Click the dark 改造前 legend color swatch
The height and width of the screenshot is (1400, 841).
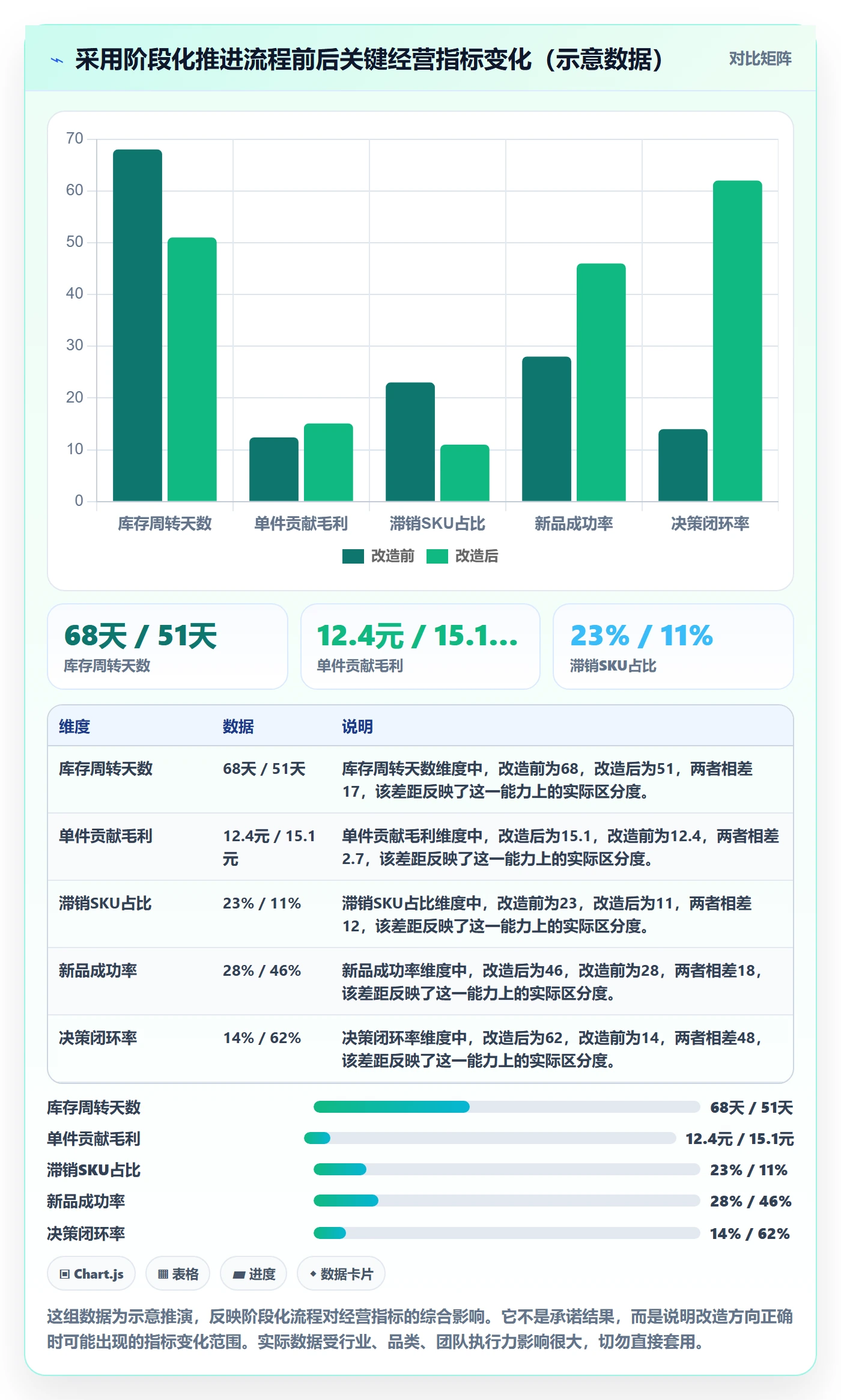[353, 556]
